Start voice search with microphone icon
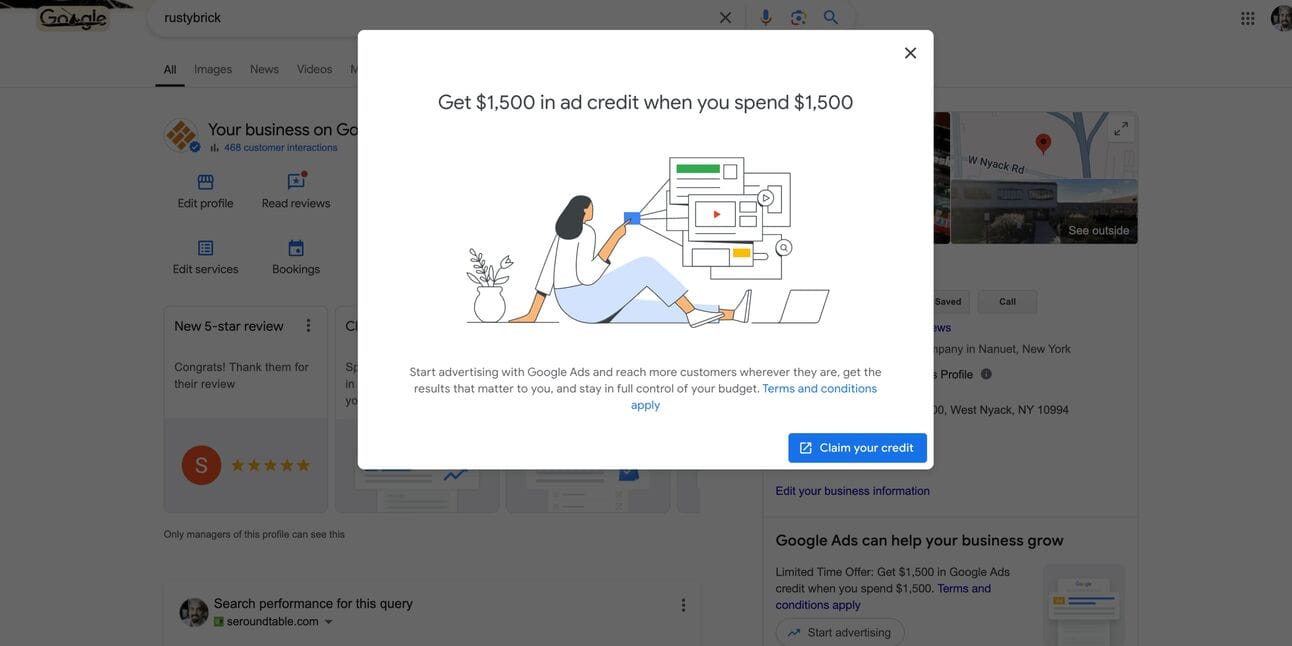The image size is (1292, 646). (x=766, y=18)
